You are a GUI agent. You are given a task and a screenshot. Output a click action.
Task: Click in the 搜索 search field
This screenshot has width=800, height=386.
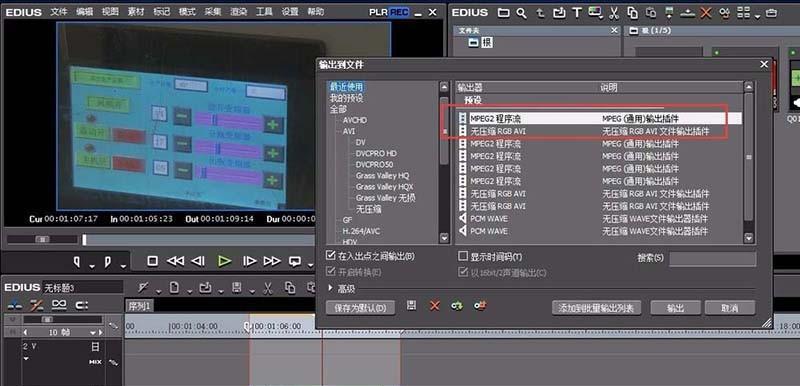click(712, 259)
